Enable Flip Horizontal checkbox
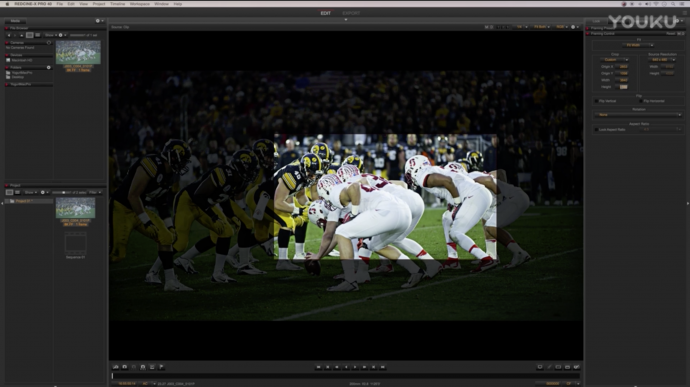Screen dimensions: 690x387 (x=641, y=101)
